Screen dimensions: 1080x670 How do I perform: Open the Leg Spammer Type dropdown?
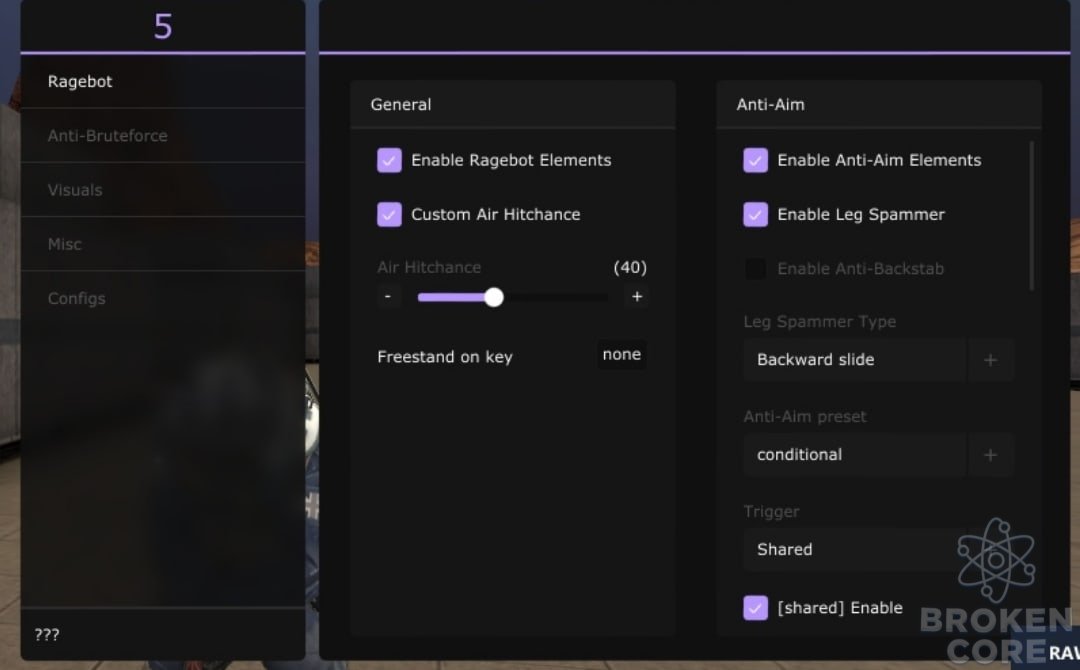[855, 359]
